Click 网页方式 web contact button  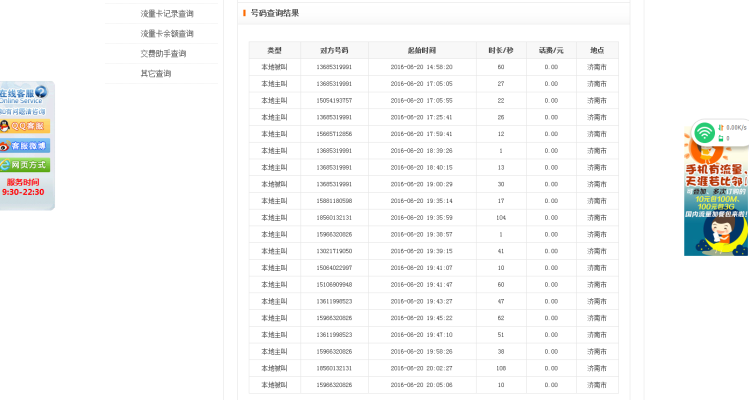[x=25, y=165]
